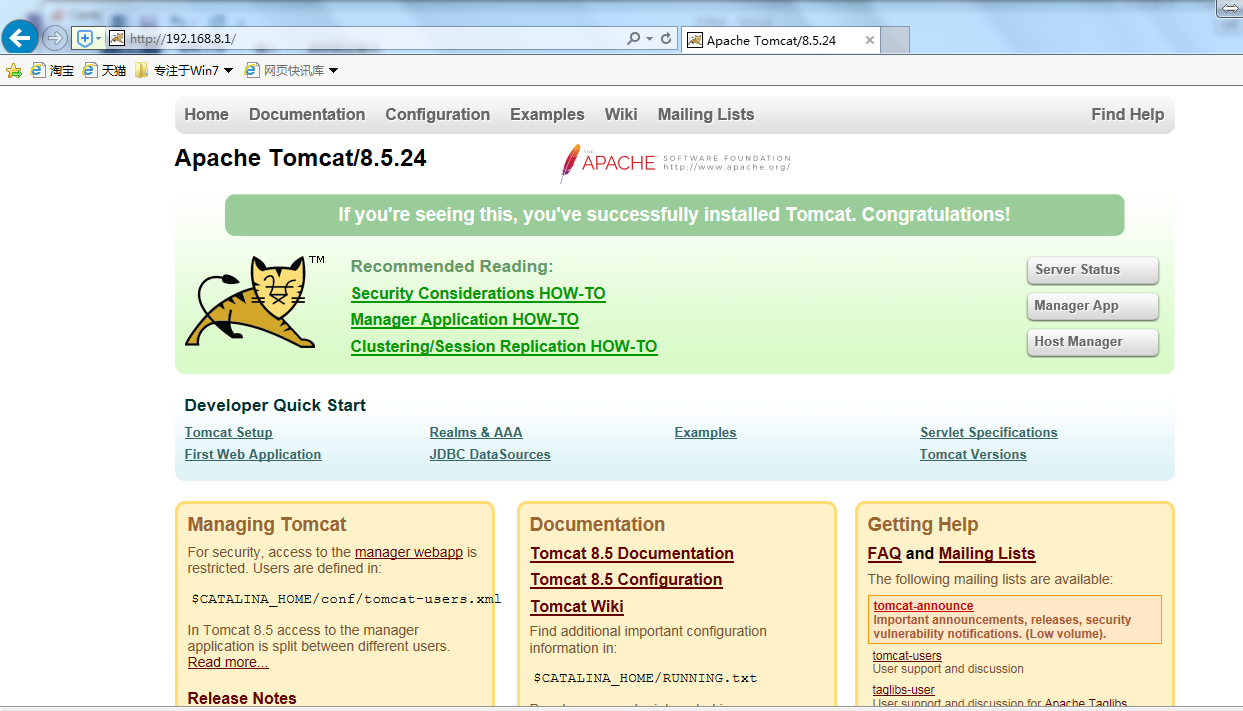Open the shield icon dropdown arrow

pyautogui.click(x=98, y=38)
